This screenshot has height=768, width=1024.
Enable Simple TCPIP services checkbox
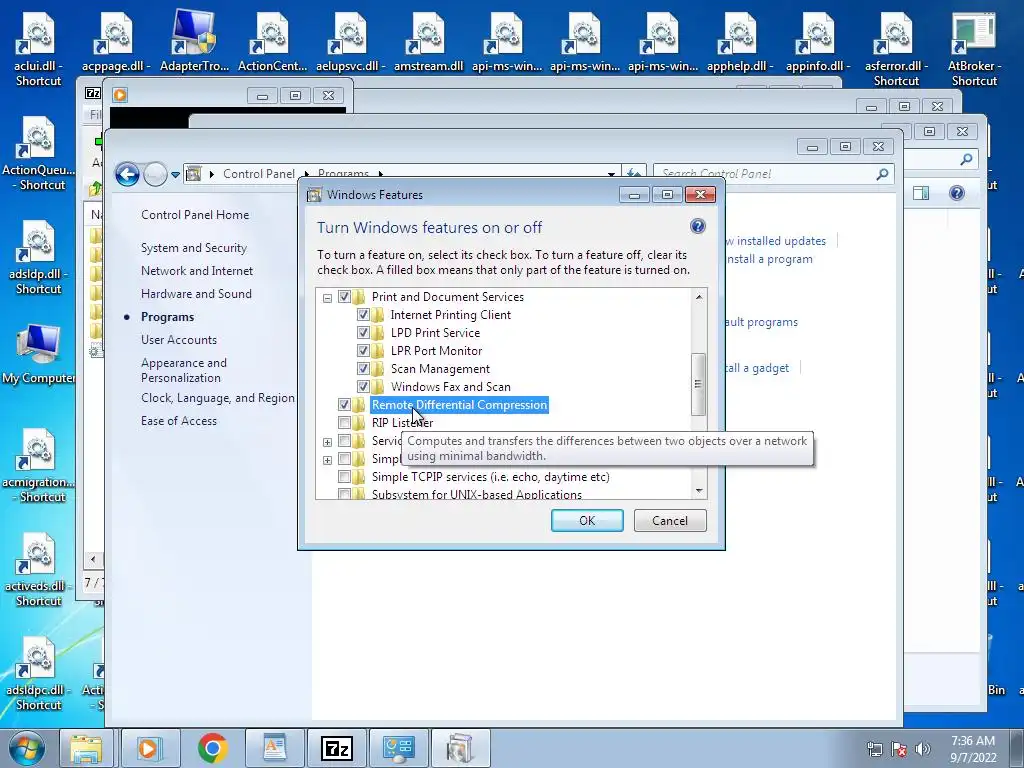click(x=344, y=477)
